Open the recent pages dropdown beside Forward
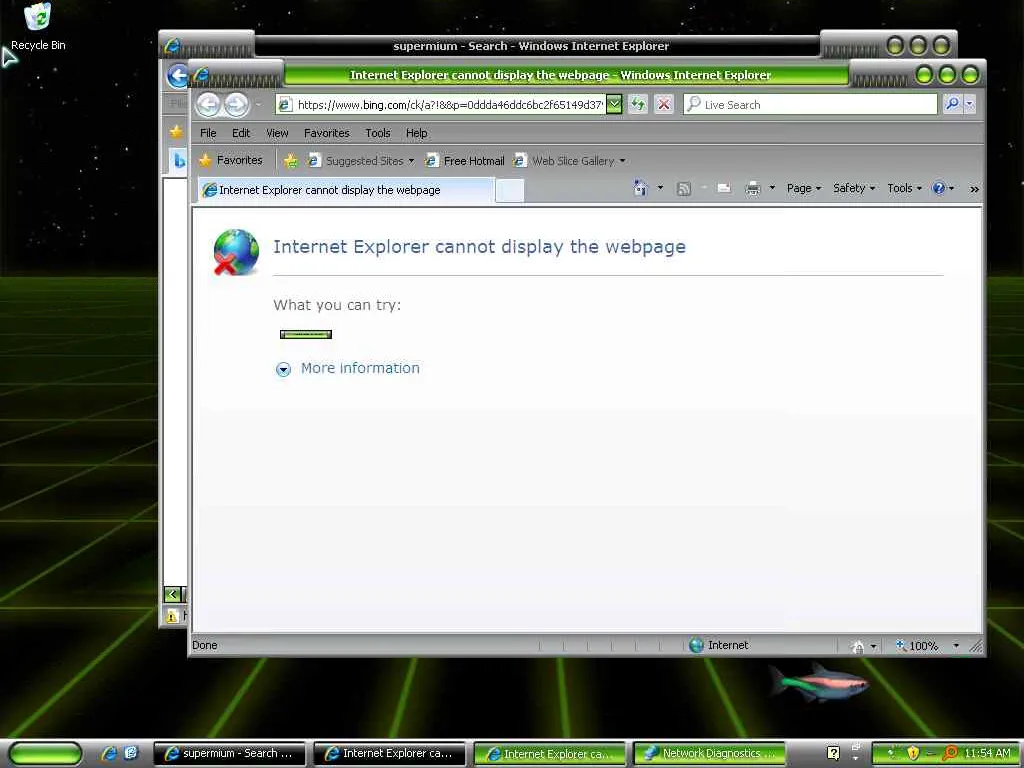1024x768 pixels. [259, 104]
